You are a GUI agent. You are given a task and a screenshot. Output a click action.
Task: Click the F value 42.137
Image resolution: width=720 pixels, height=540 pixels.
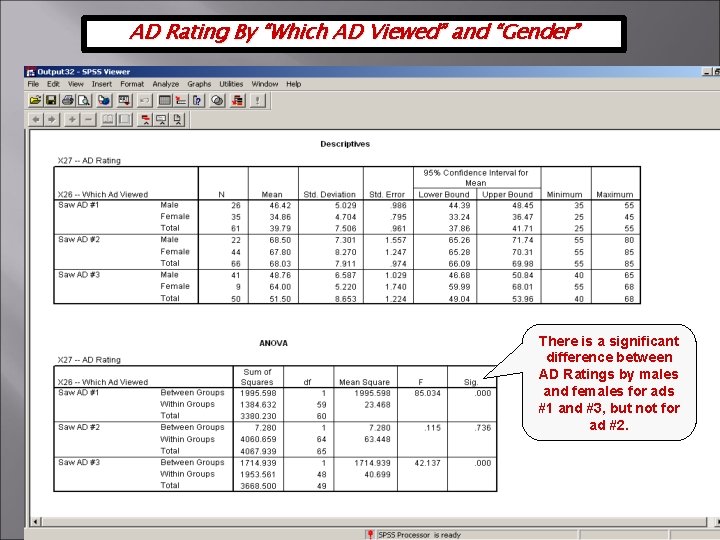coord(427,463)
